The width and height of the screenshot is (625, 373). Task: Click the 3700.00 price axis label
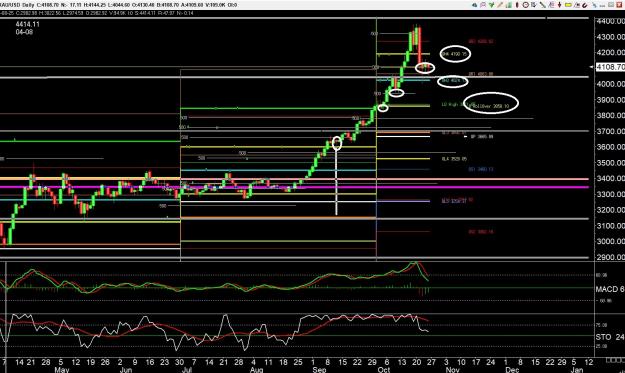click(x=611, y=131)
